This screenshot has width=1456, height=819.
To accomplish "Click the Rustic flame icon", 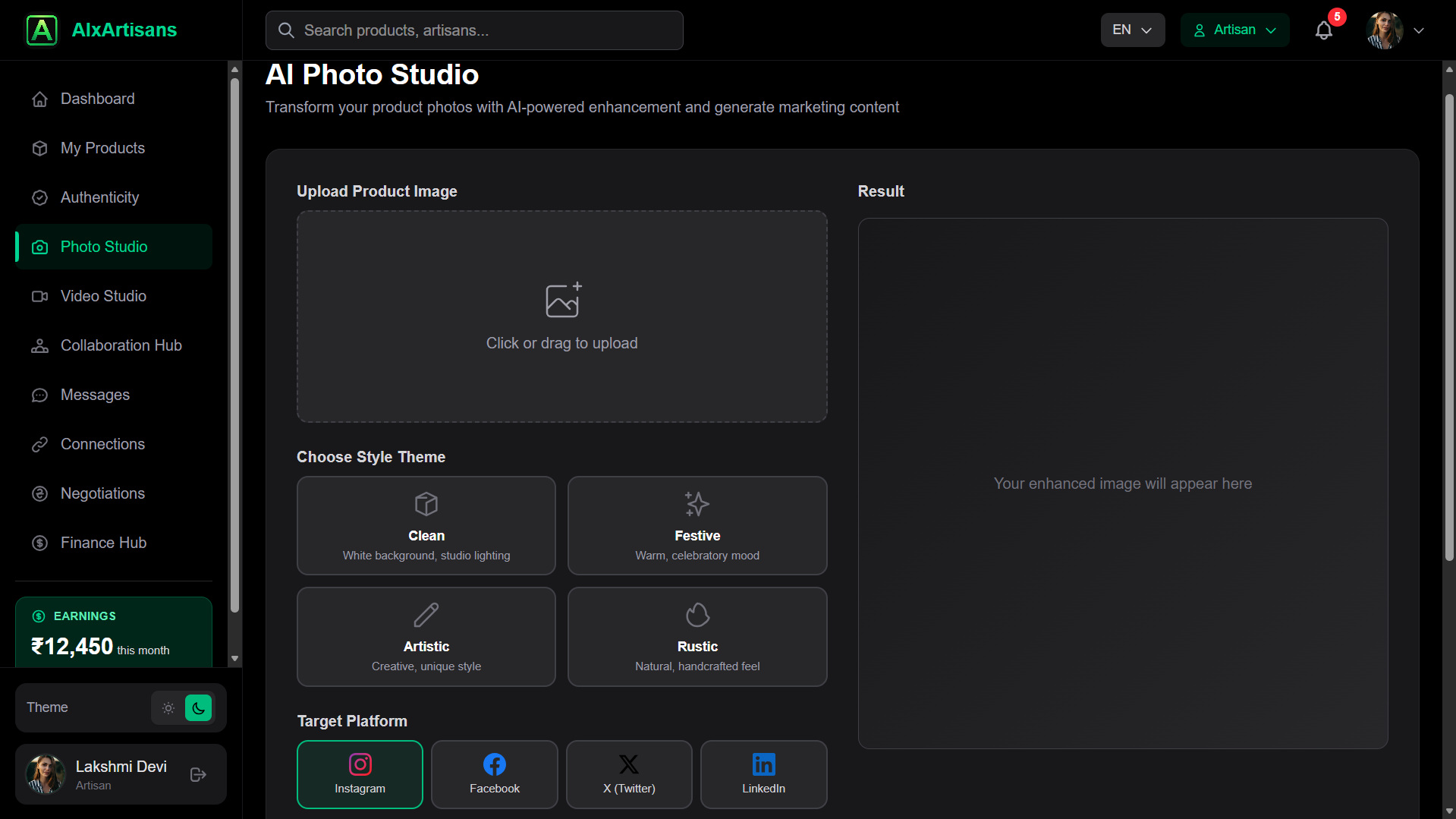I will pyautogui.click(x=697, y=615).
